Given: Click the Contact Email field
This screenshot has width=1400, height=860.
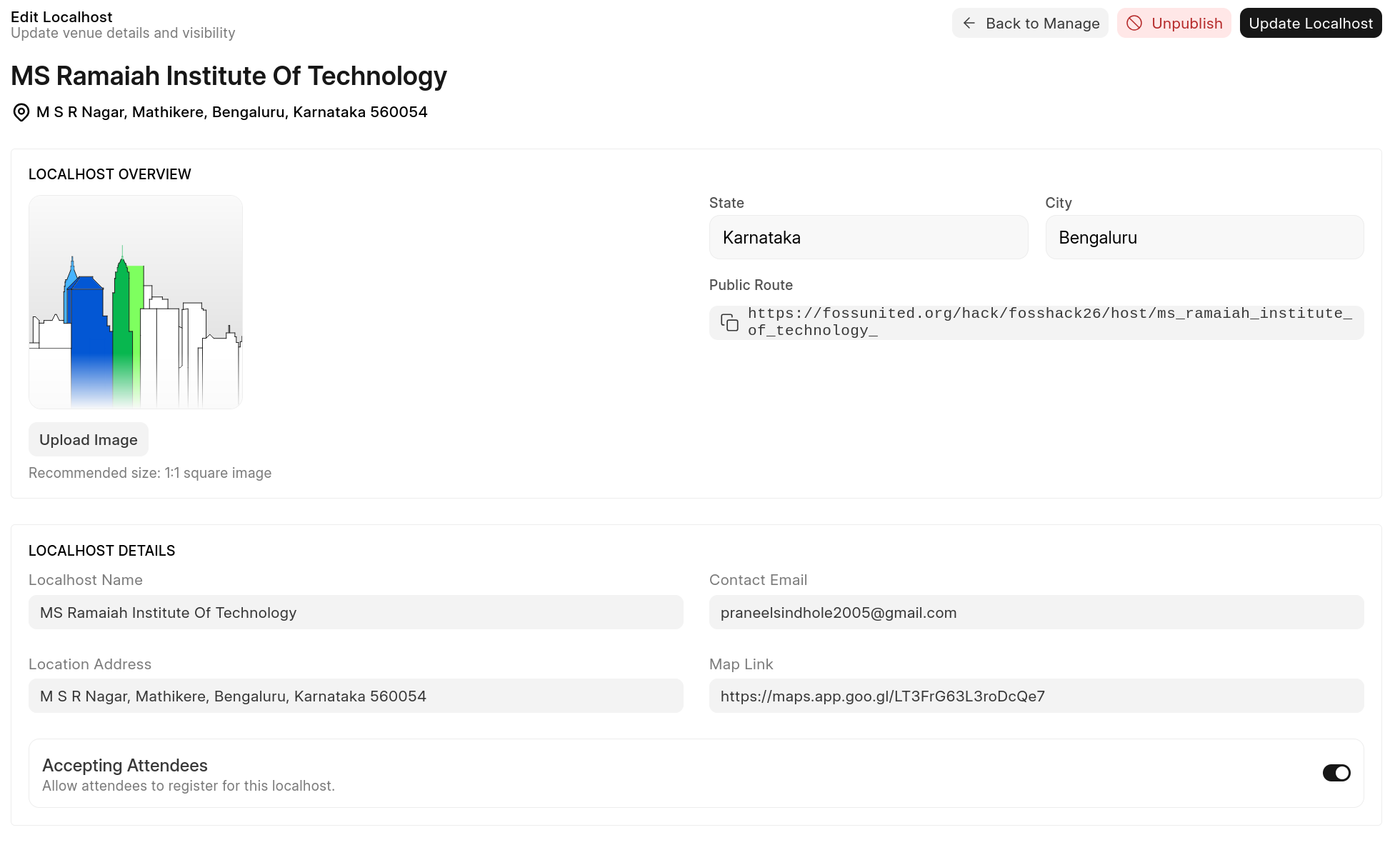Looking at the screenshot, I should click(x=1036, y=612).
